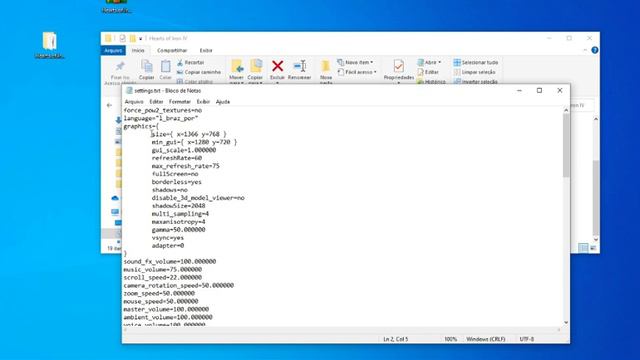640x360 pixels.
Task: Open the Notepad Exibir menu
Action: point(203,102)
